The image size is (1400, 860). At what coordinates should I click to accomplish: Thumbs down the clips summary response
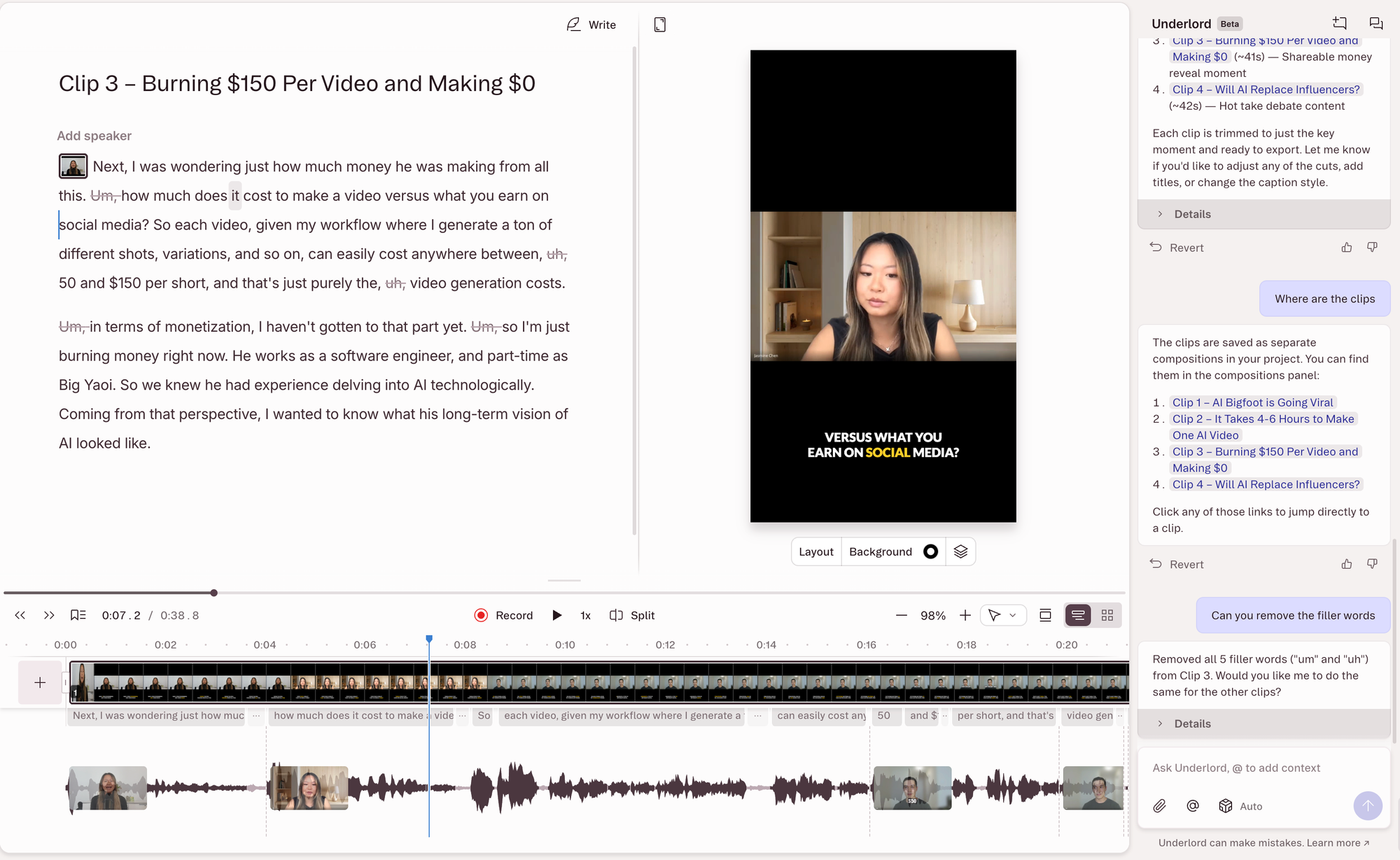click(1372, 247)
